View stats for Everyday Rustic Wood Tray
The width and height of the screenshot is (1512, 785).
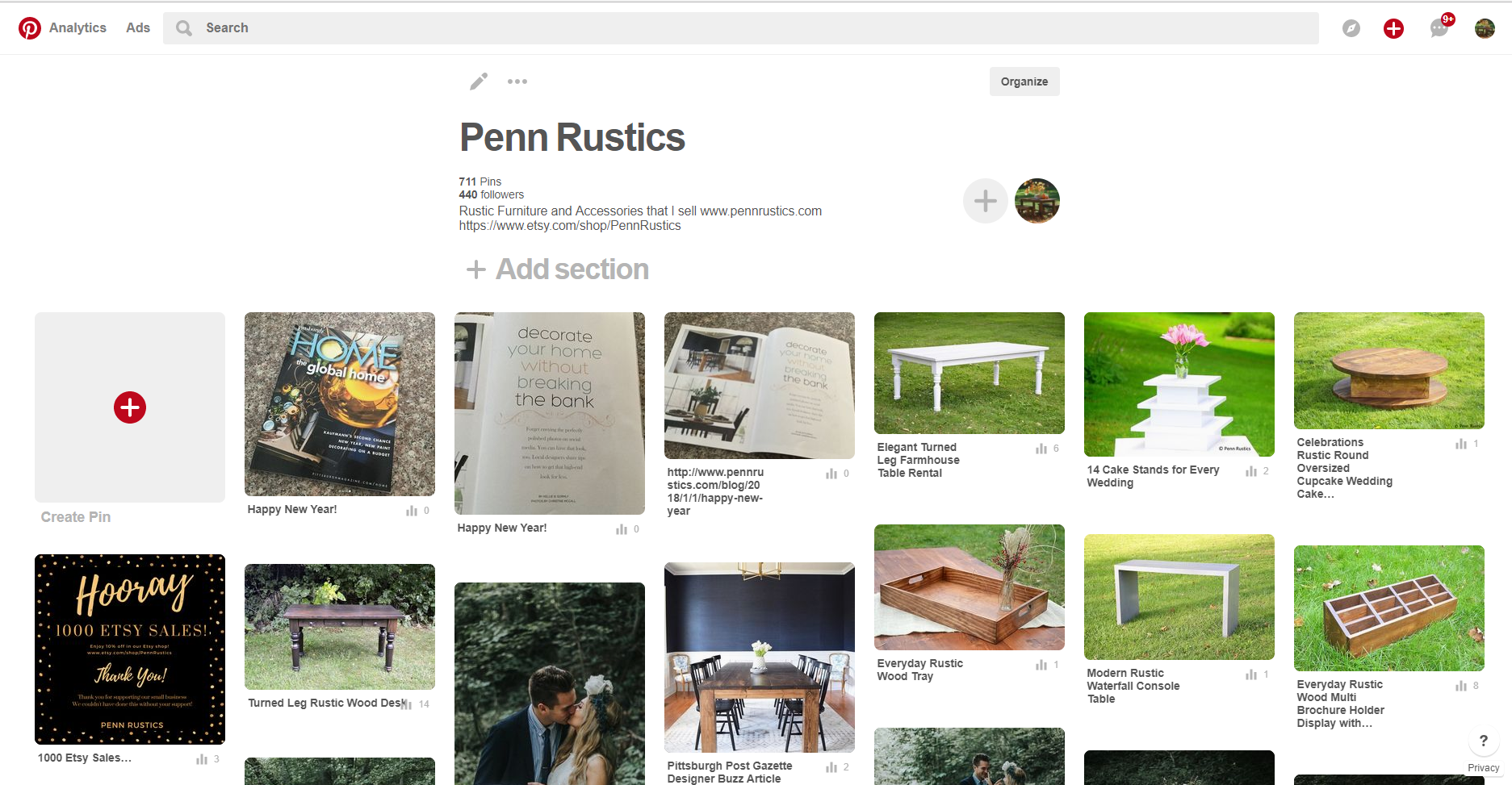pos(1041,665)
